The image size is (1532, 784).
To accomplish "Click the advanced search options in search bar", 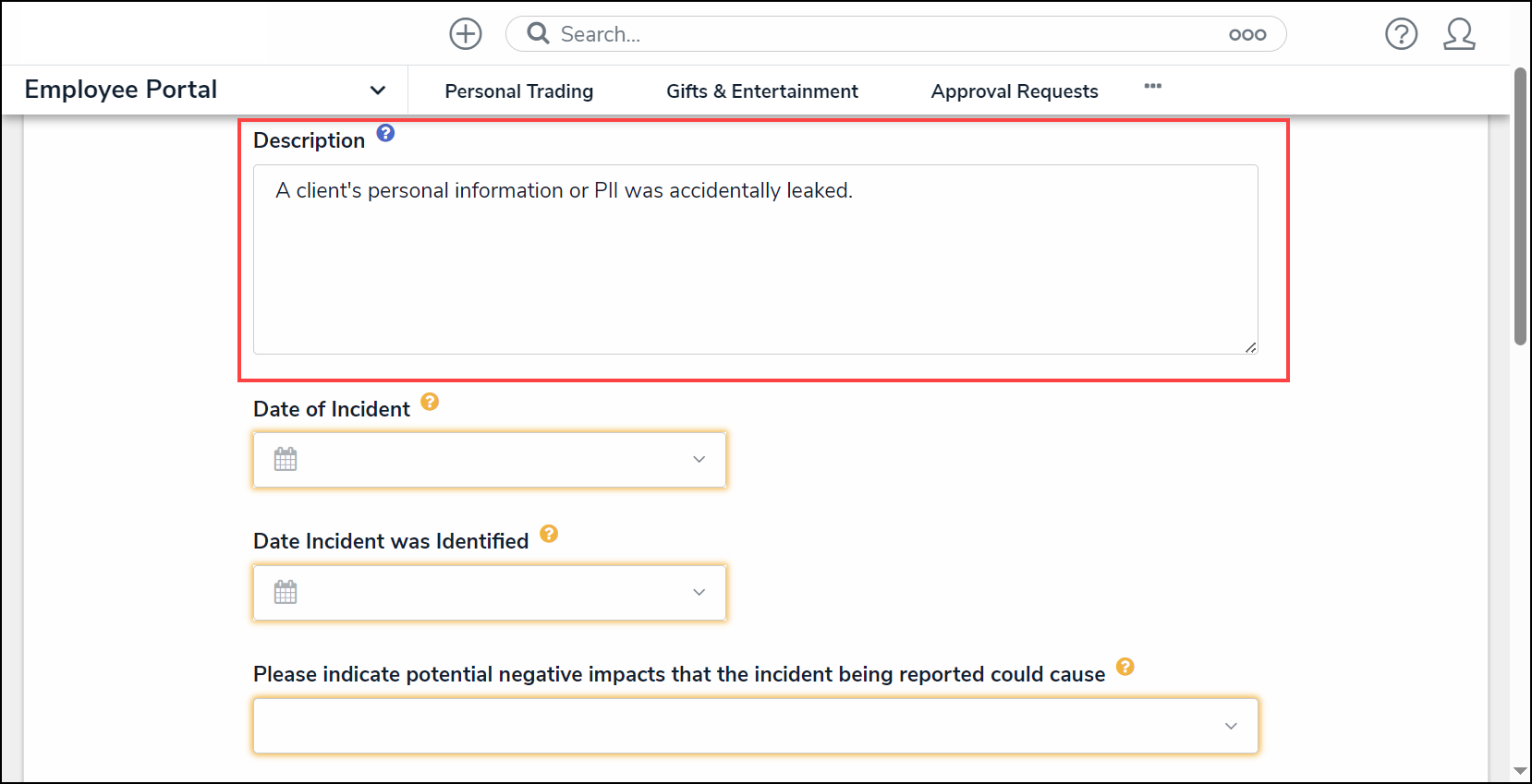I will (x=1246, y=35).
